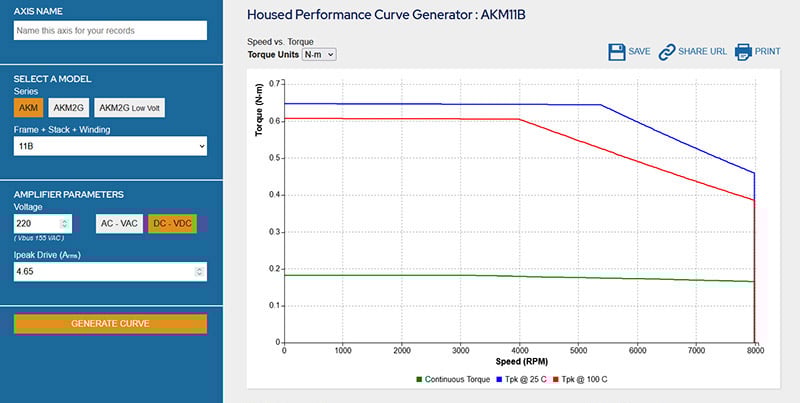Click the 0.7 tick on torque axis

pyautogui.click(x=276, y=83)
